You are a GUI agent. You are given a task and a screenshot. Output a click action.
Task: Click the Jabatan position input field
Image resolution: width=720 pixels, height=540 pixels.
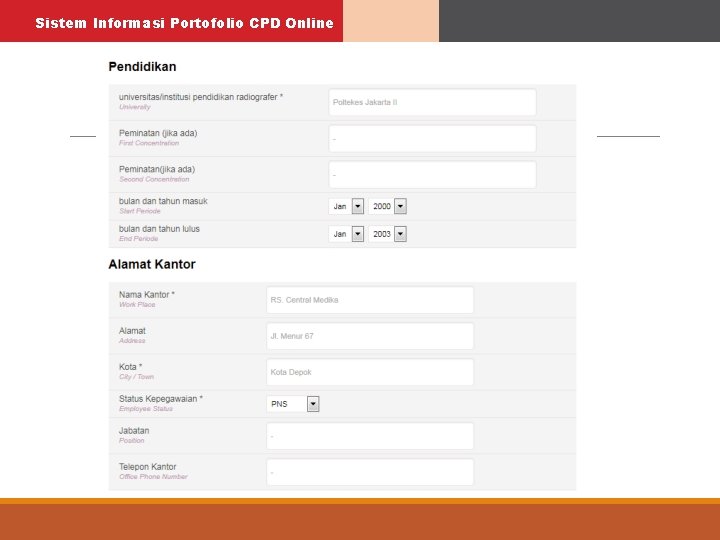point(370,436)
